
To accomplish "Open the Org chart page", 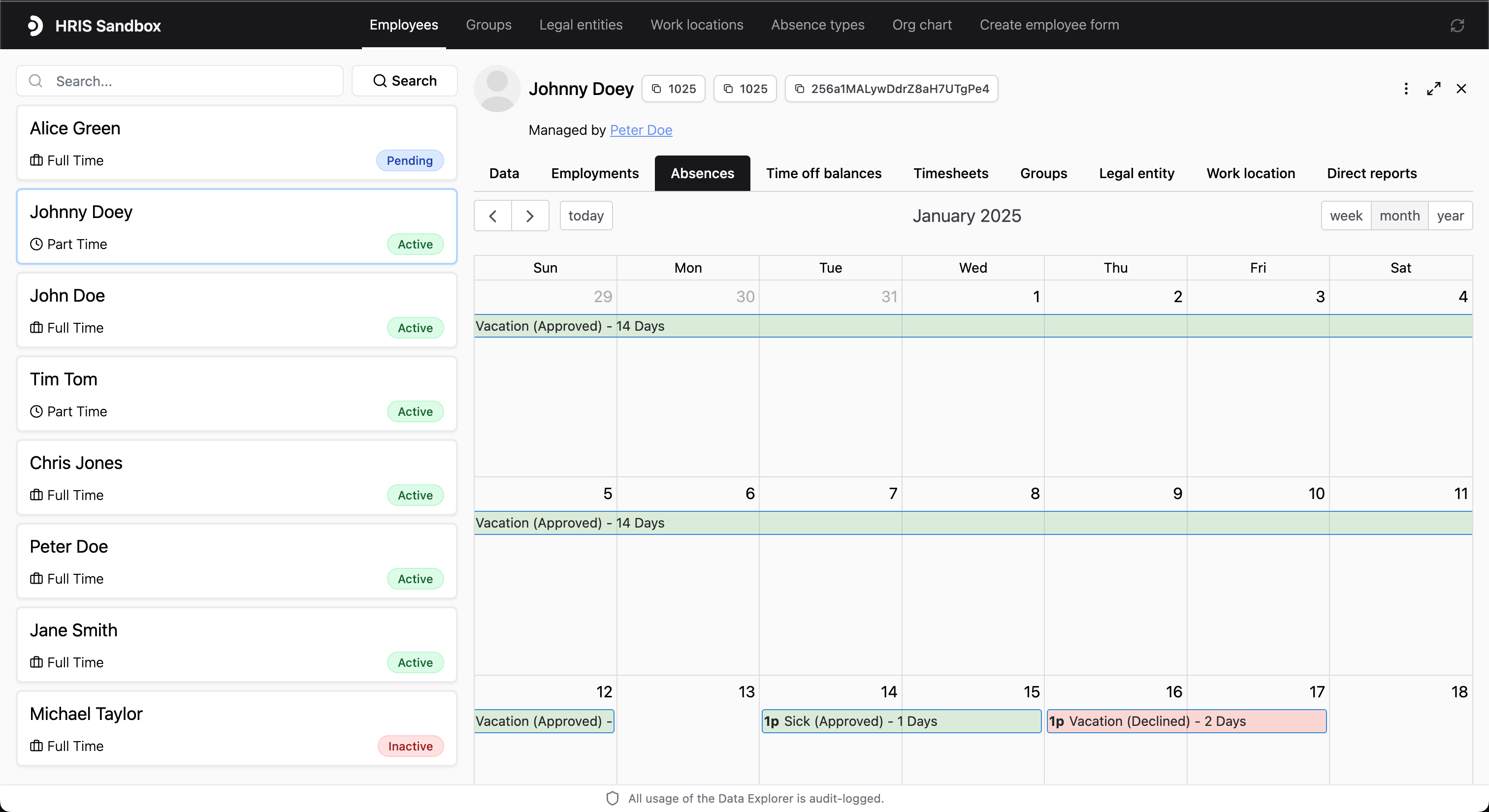I will click(922, 25).
